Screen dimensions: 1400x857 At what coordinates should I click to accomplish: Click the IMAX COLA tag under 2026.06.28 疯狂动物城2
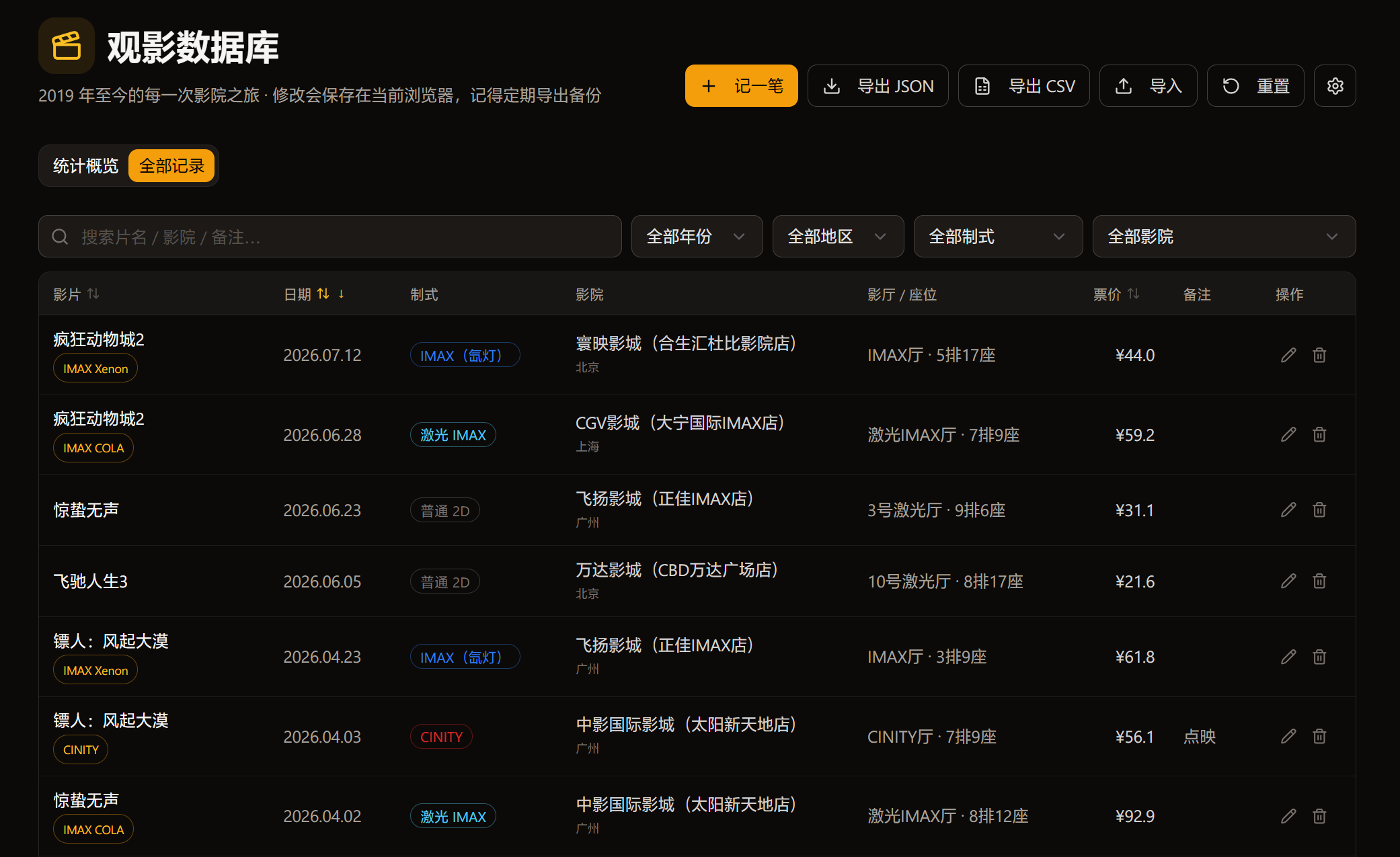(x=93, y=448)
